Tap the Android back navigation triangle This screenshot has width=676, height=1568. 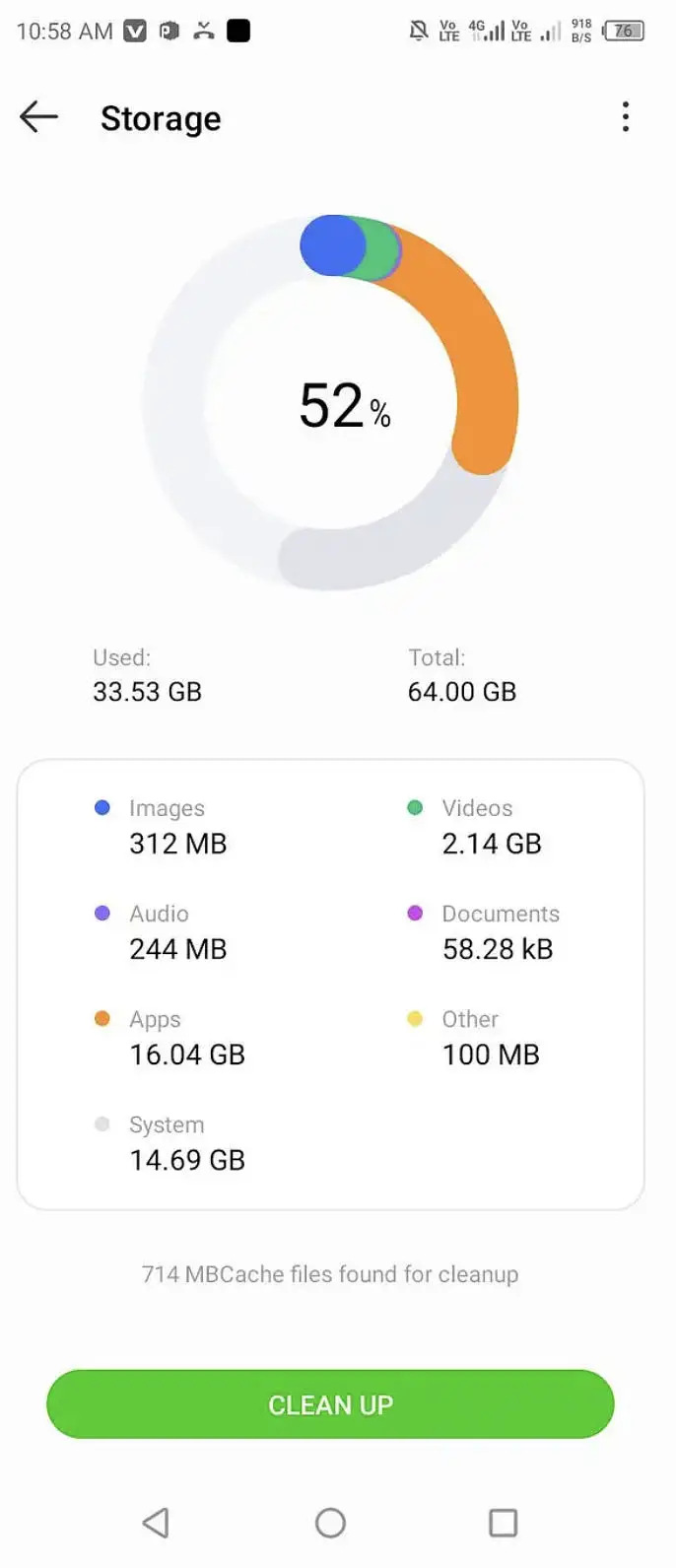(156, 1523)
